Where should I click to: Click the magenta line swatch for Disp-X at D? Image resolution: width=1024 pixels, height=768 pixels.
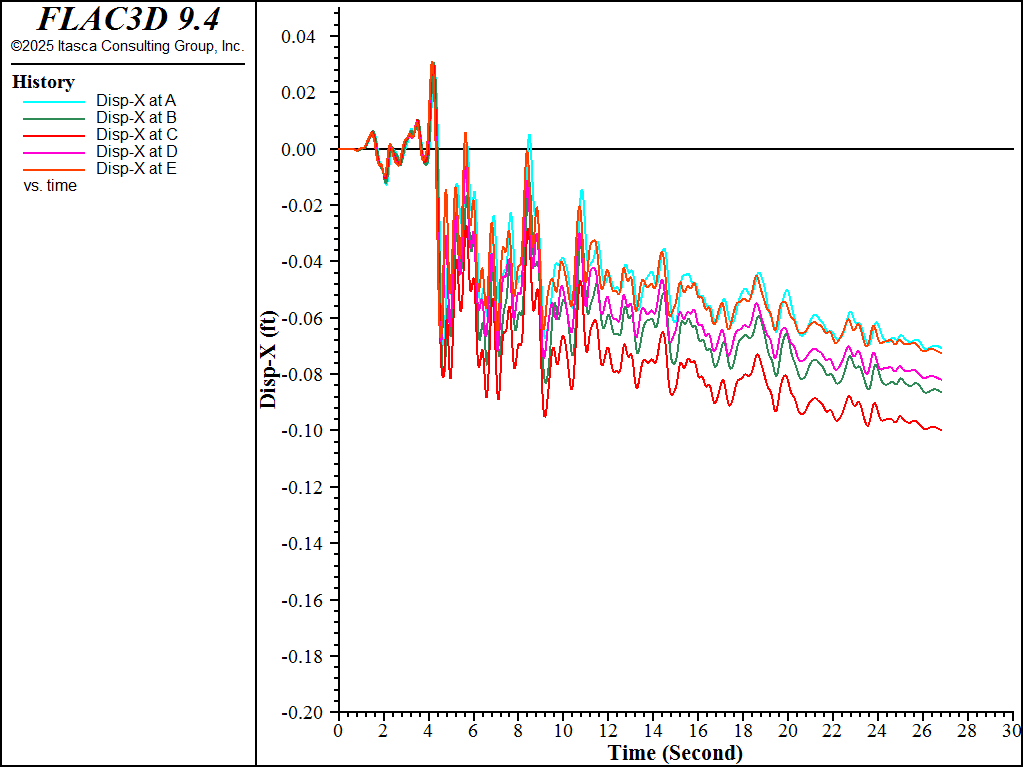[x=54, y=152]
